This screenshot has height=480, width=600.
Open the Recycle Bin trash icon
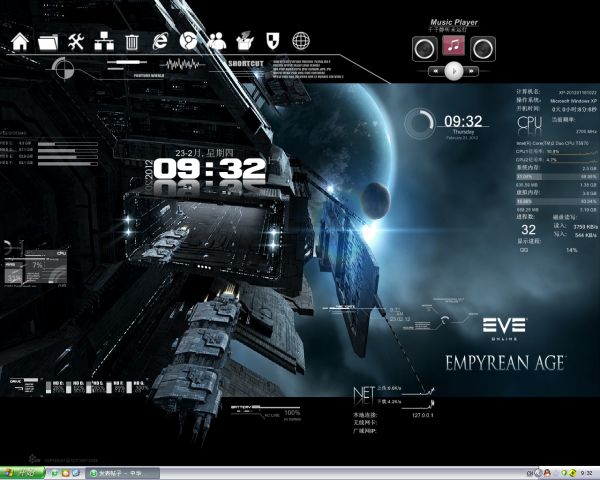click(x=132, y=42)
